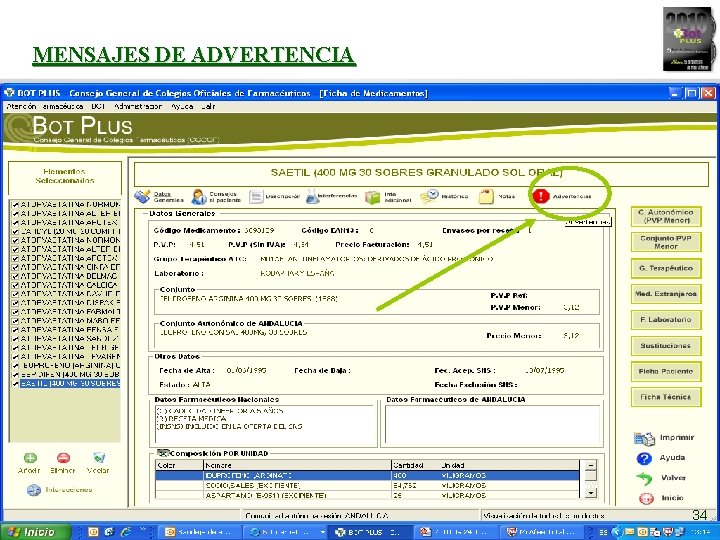This screenshot has height=540, width=720.
Task: Uncheck the SAETIL item checkbox in list
Action: pos(15,384)
